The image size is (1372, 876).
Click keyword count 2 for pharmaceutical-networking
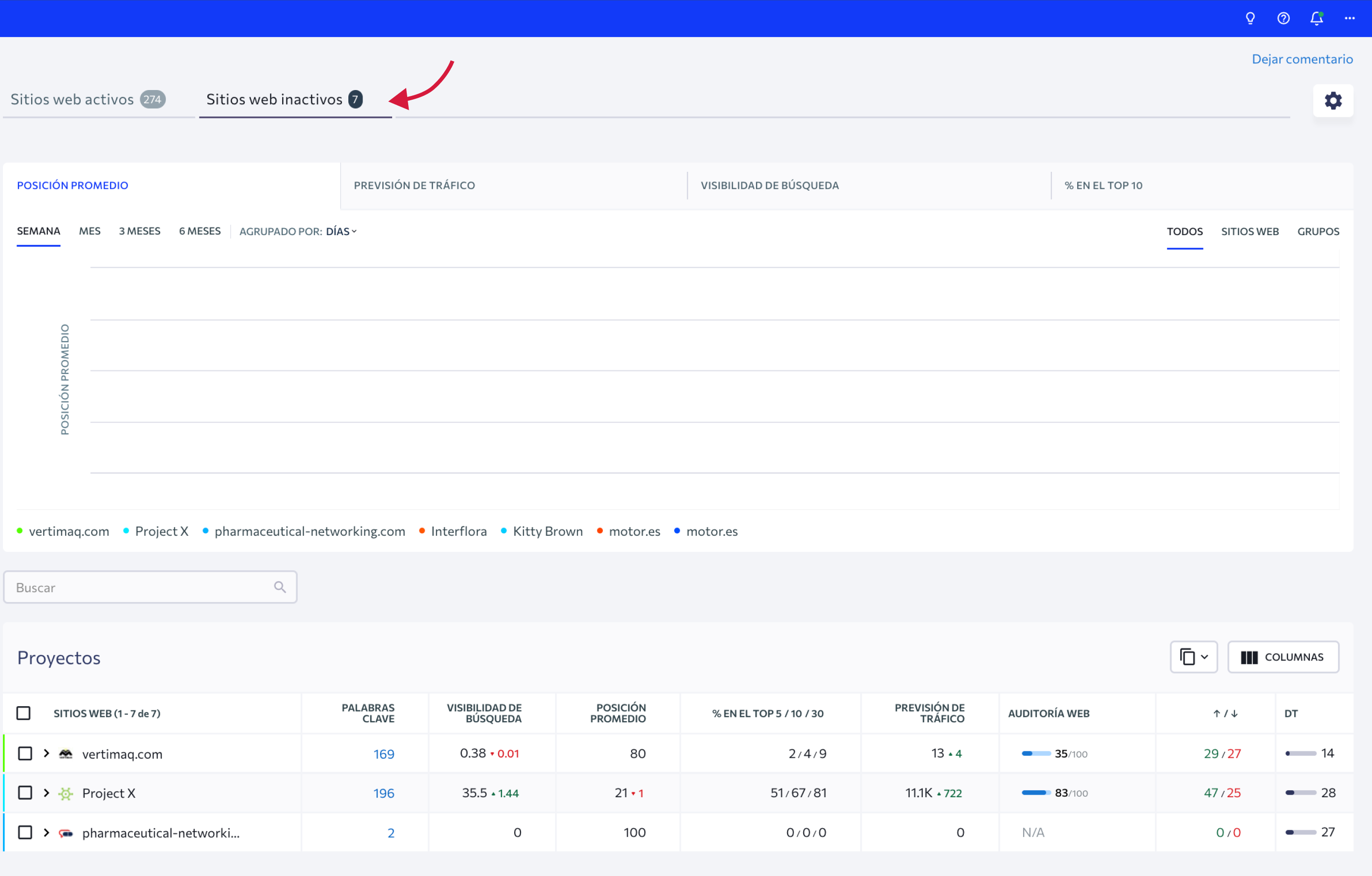[391, 833]
